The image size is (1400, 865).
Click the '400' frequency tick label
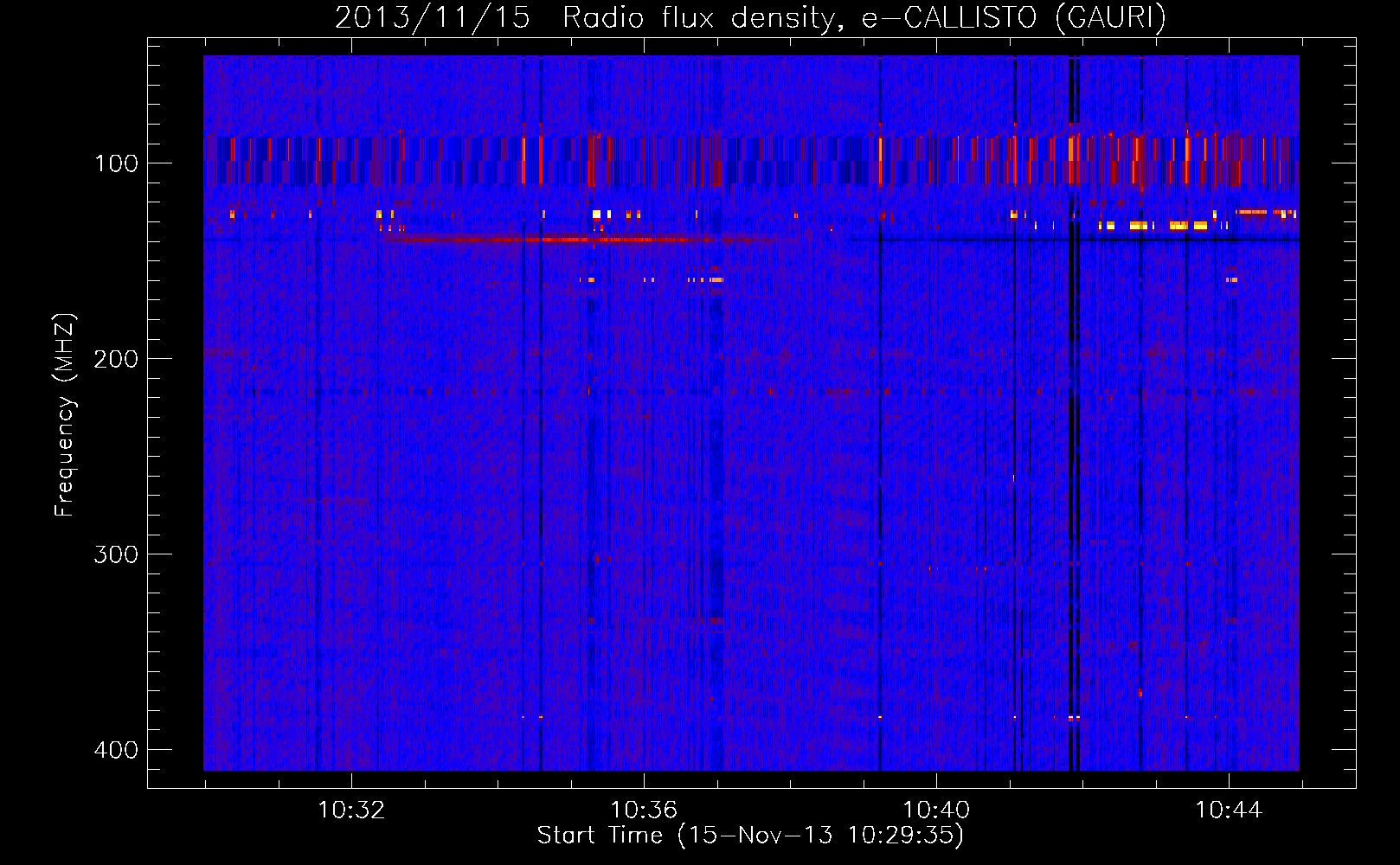tap(116, 750)
